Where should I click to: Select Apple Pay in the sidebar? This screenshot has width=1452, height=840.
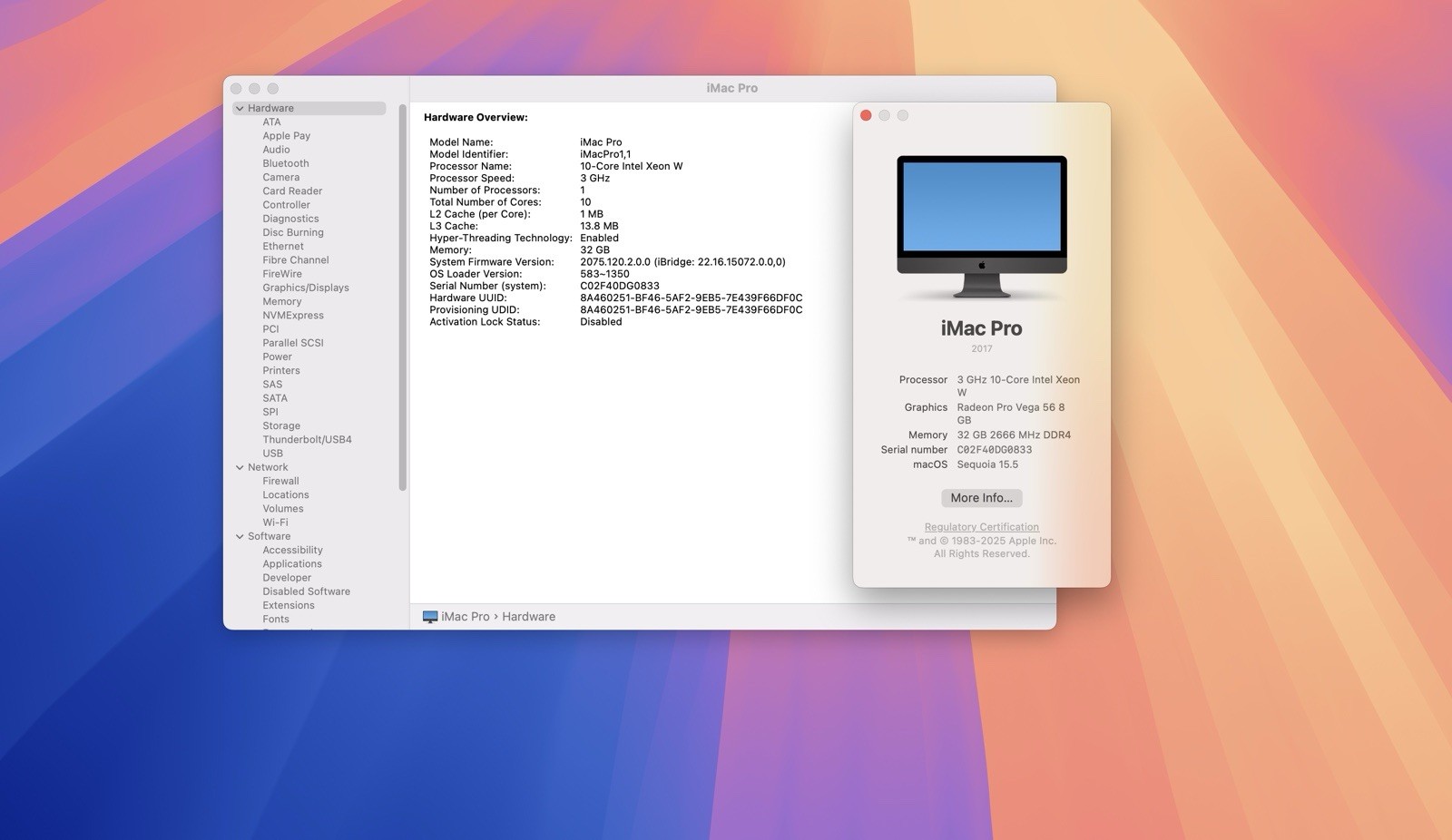pyautogui.click(x=287, y=136)
